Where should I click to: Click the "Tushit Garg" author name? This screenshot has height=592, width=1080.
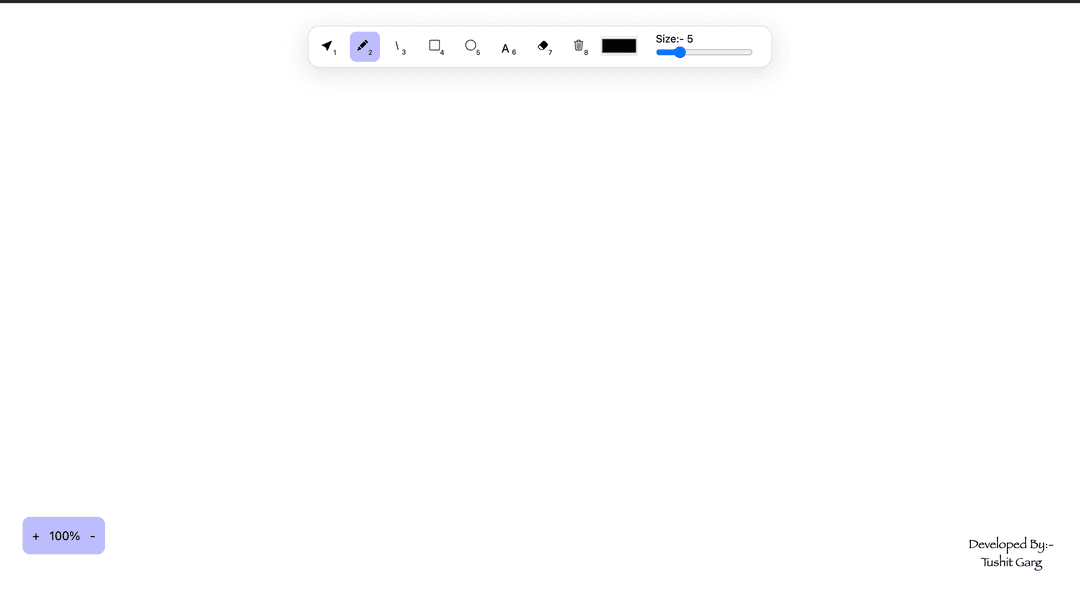coord(1011,563)
